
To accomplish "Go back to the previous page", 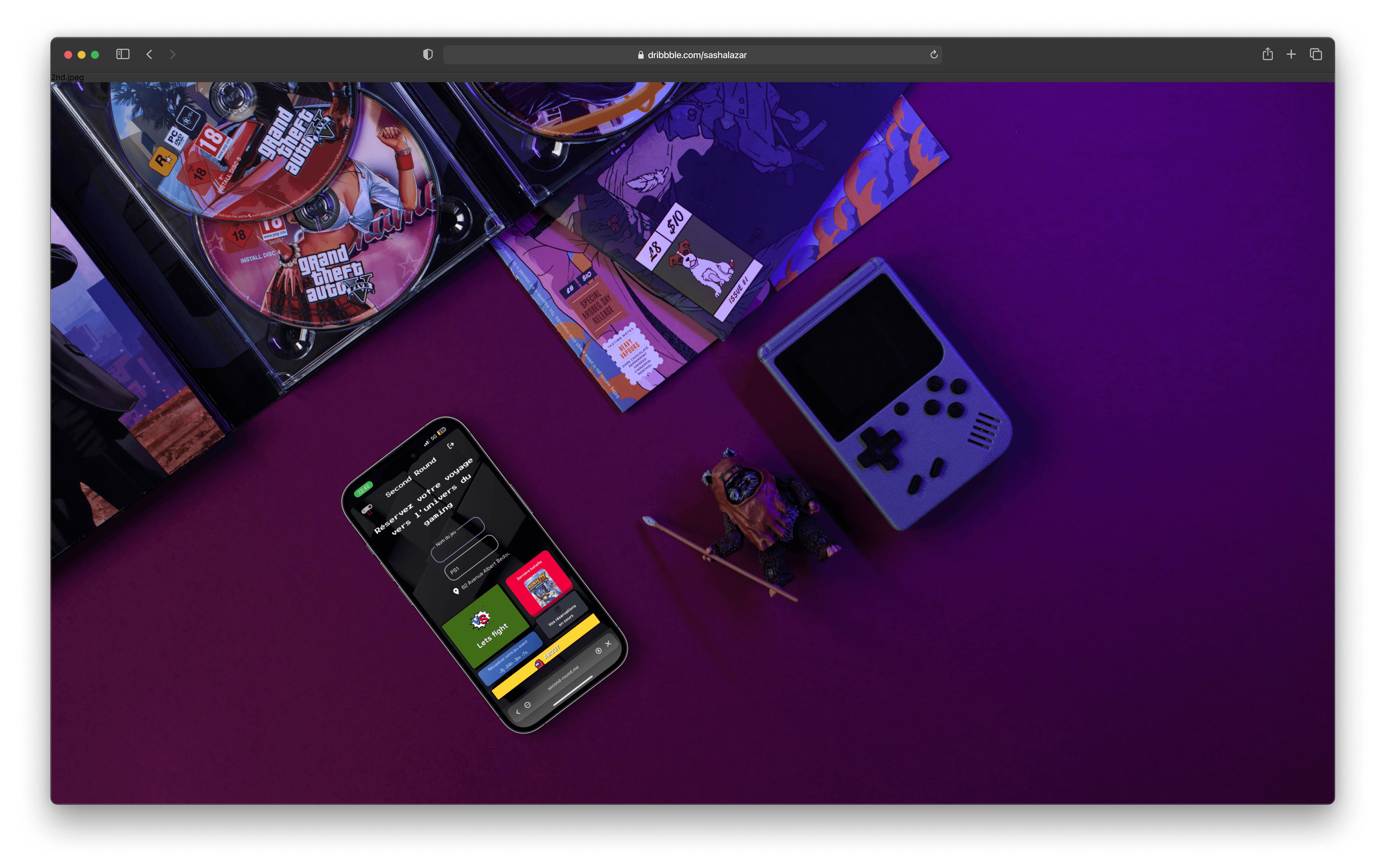I will click(x=149, y=54).
